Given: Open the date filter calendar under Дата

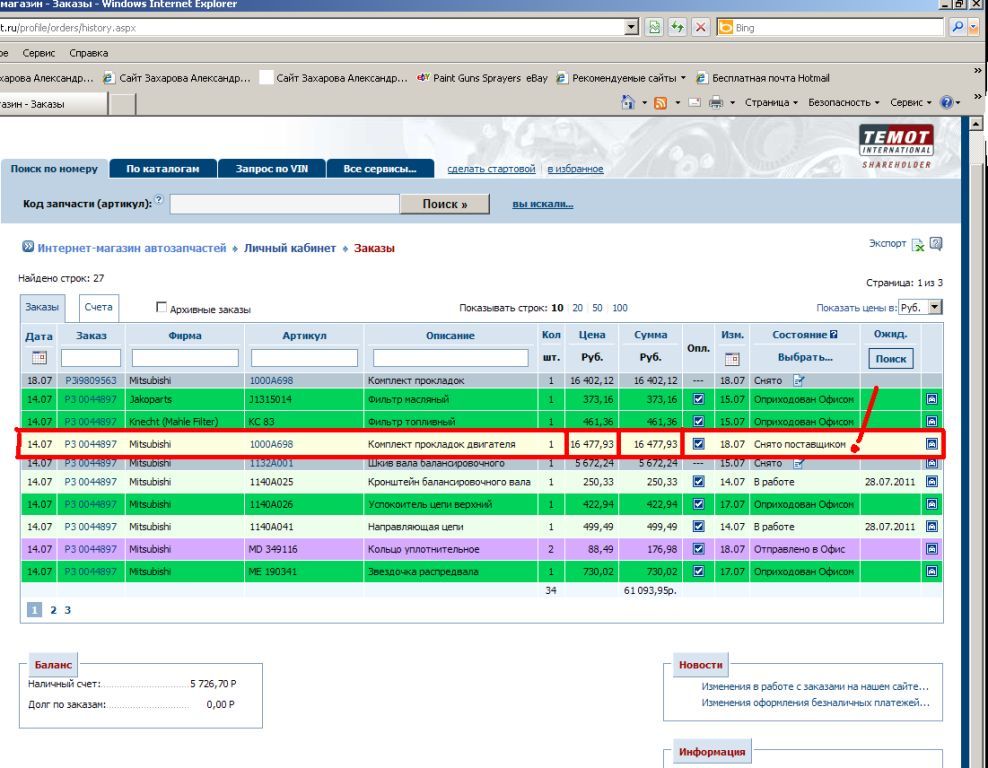Looking at the screenshot, I should tap(39, 357).
